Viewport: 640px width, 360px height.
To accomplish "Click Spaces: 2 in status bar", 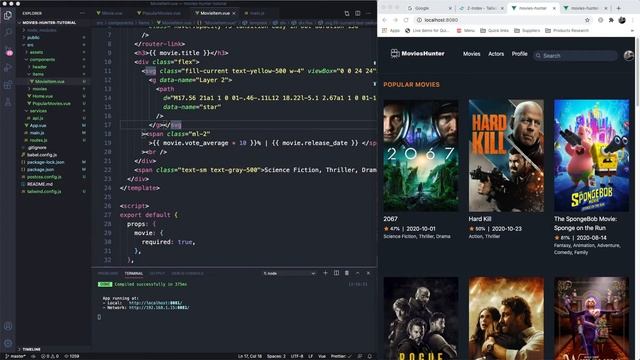I will point(276,356).
